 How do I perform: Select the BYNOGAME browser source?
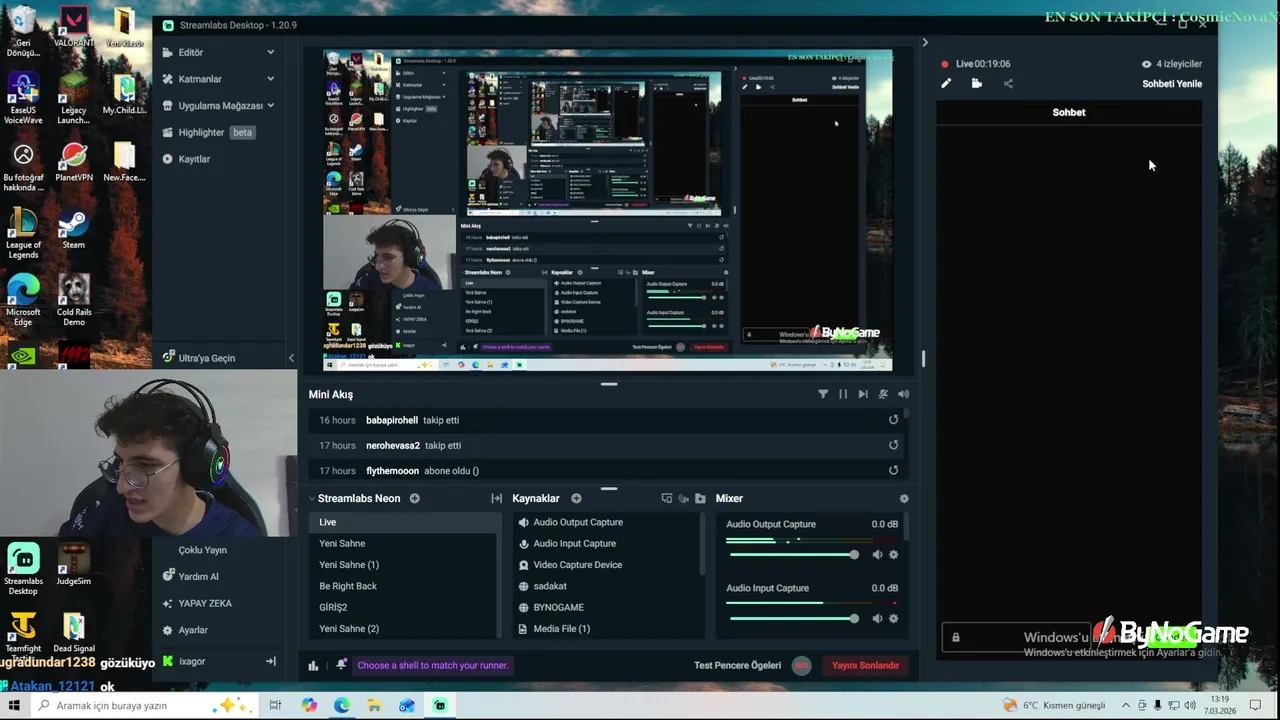pos(608,607)
